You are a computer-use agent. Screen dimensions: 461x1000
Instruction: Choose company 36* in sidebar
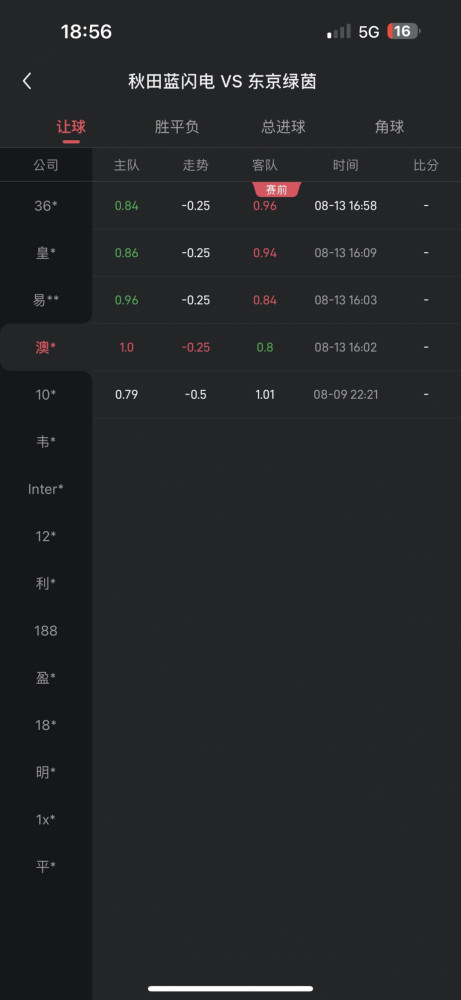46,205
